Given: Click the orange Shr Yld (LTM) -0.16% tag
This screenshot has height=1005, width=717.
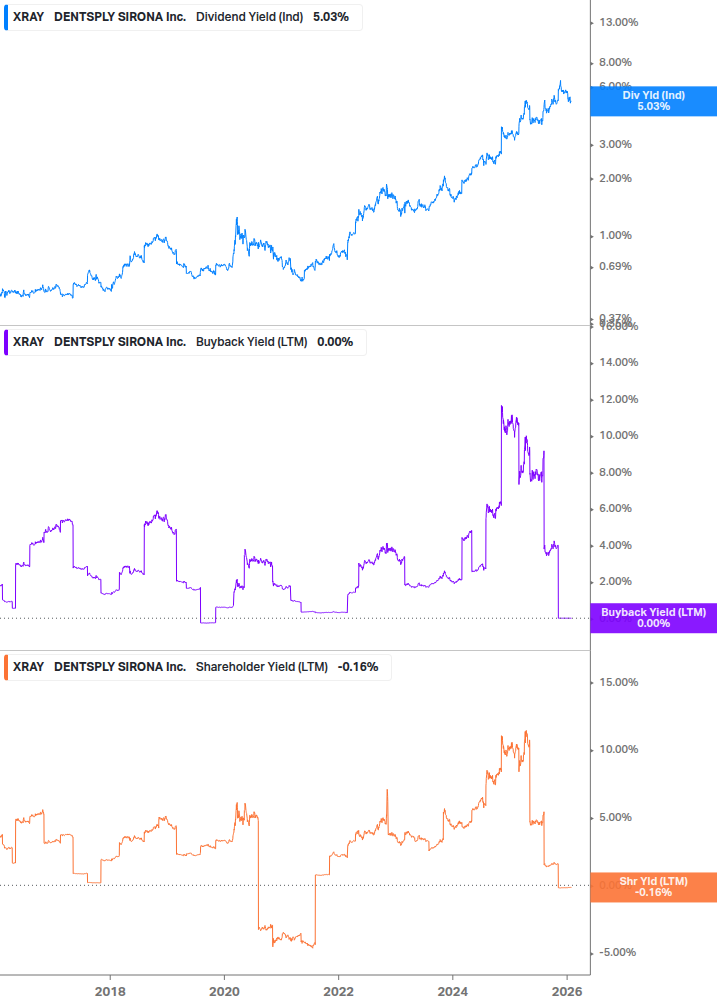Looking at the screenshot, I should coord(654,887).
